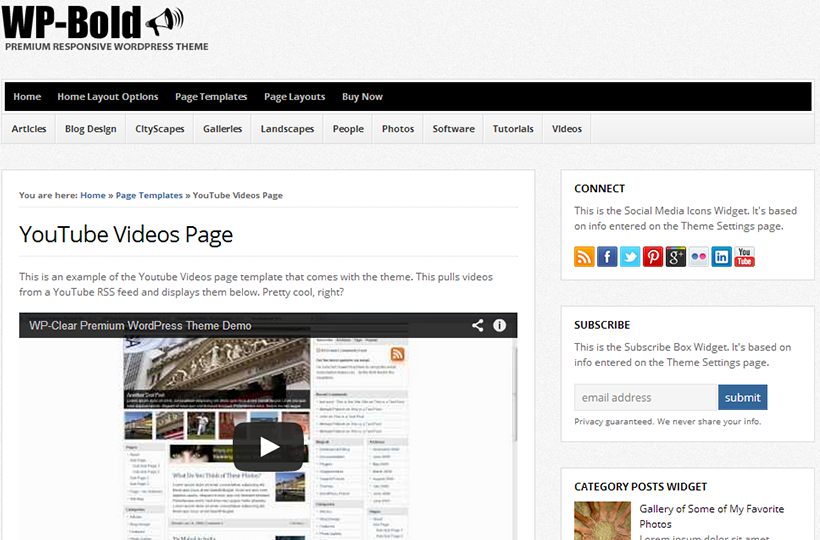Open the Videos category

[x=566, y=129]
